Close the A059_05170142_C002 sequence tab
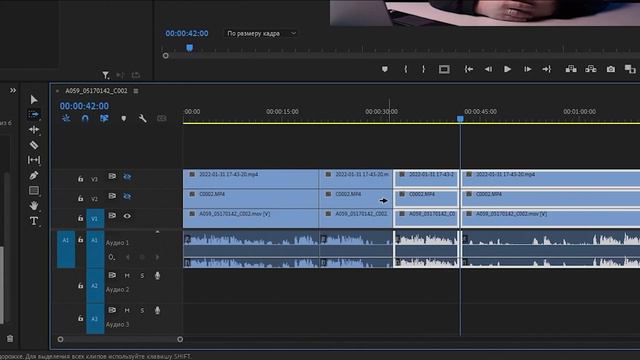The height and width of the screenshot is (360, 640). tap(57, 91)
